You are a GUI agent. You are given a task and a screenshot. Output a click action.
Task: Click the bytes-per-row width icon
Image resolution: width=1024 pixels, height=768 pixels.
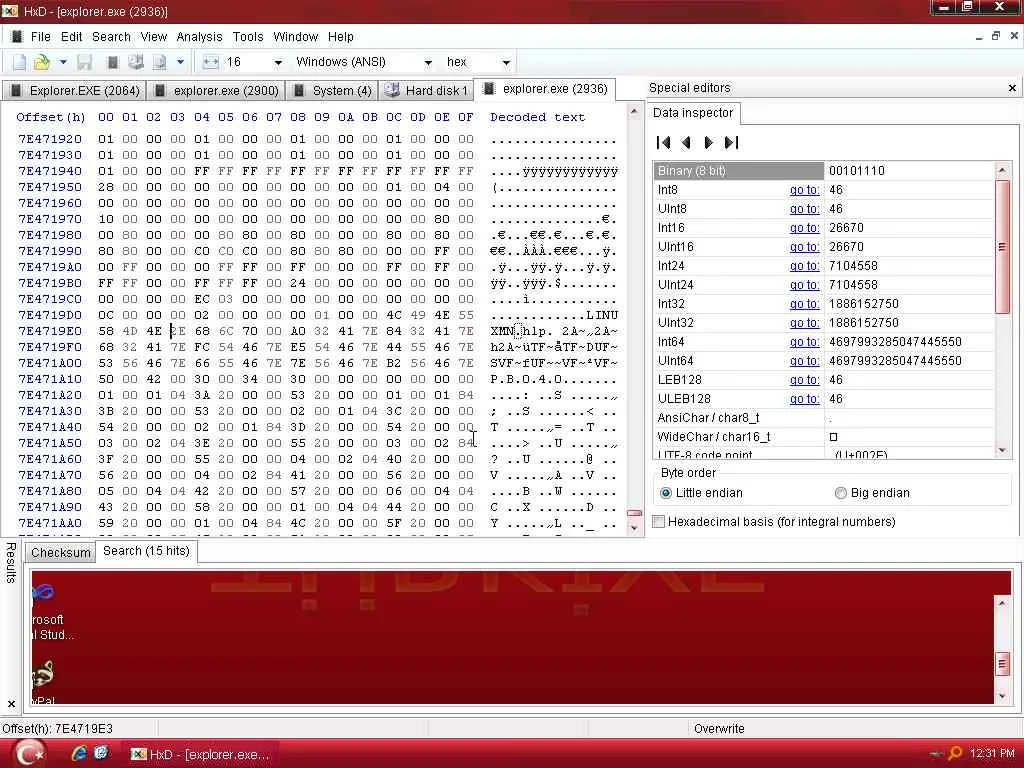[x=210, y=62]
